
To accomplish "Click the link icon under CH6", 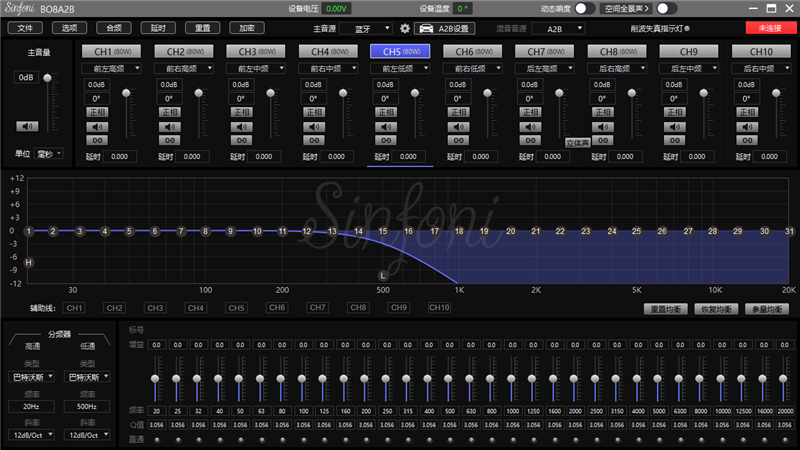I will tap(458, 141).
